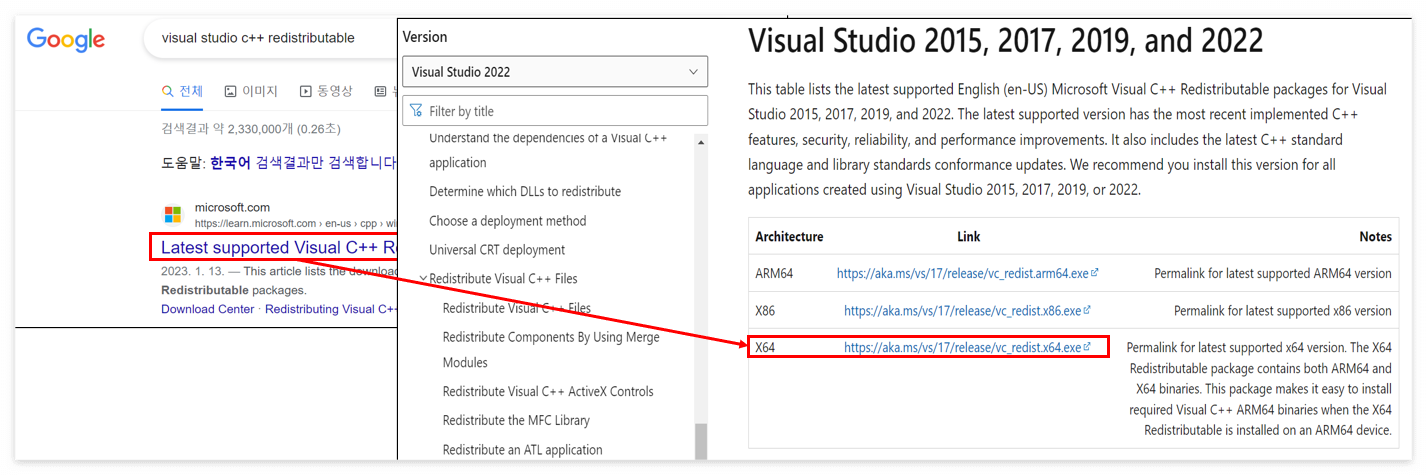Click the X64 architecture cell
Viewport: 1427px width, 475px height.
click(x=766, y=347)
